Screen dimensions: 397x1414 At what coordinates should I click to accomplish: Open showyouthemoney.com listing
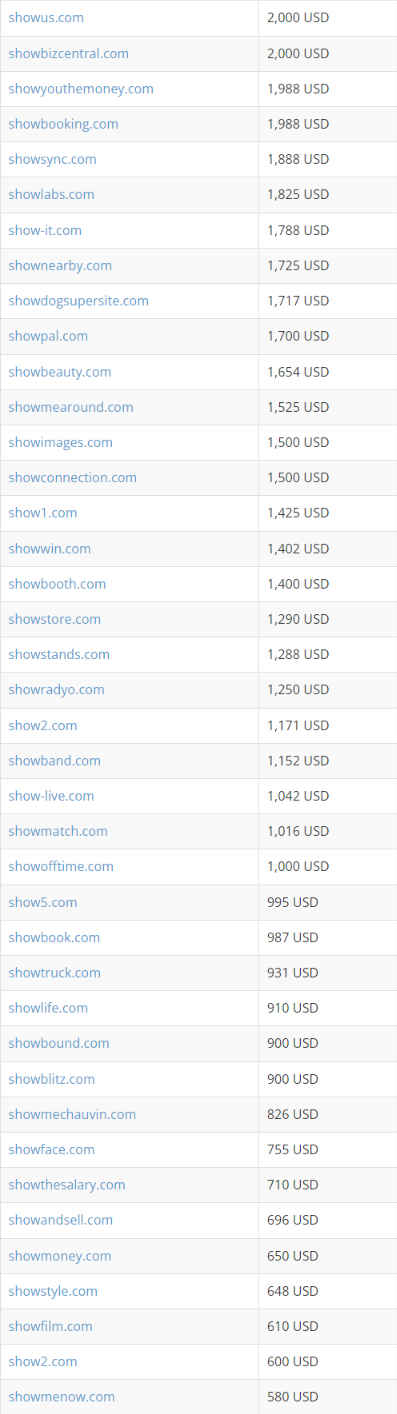pos(81,89)
